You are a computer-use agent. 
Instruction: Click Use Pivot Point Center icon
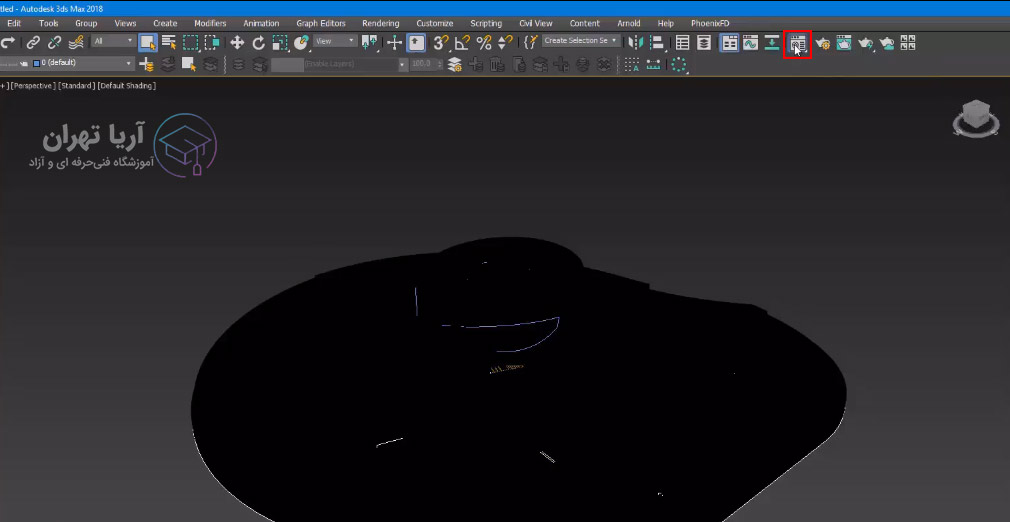click(x=370, y=43)
